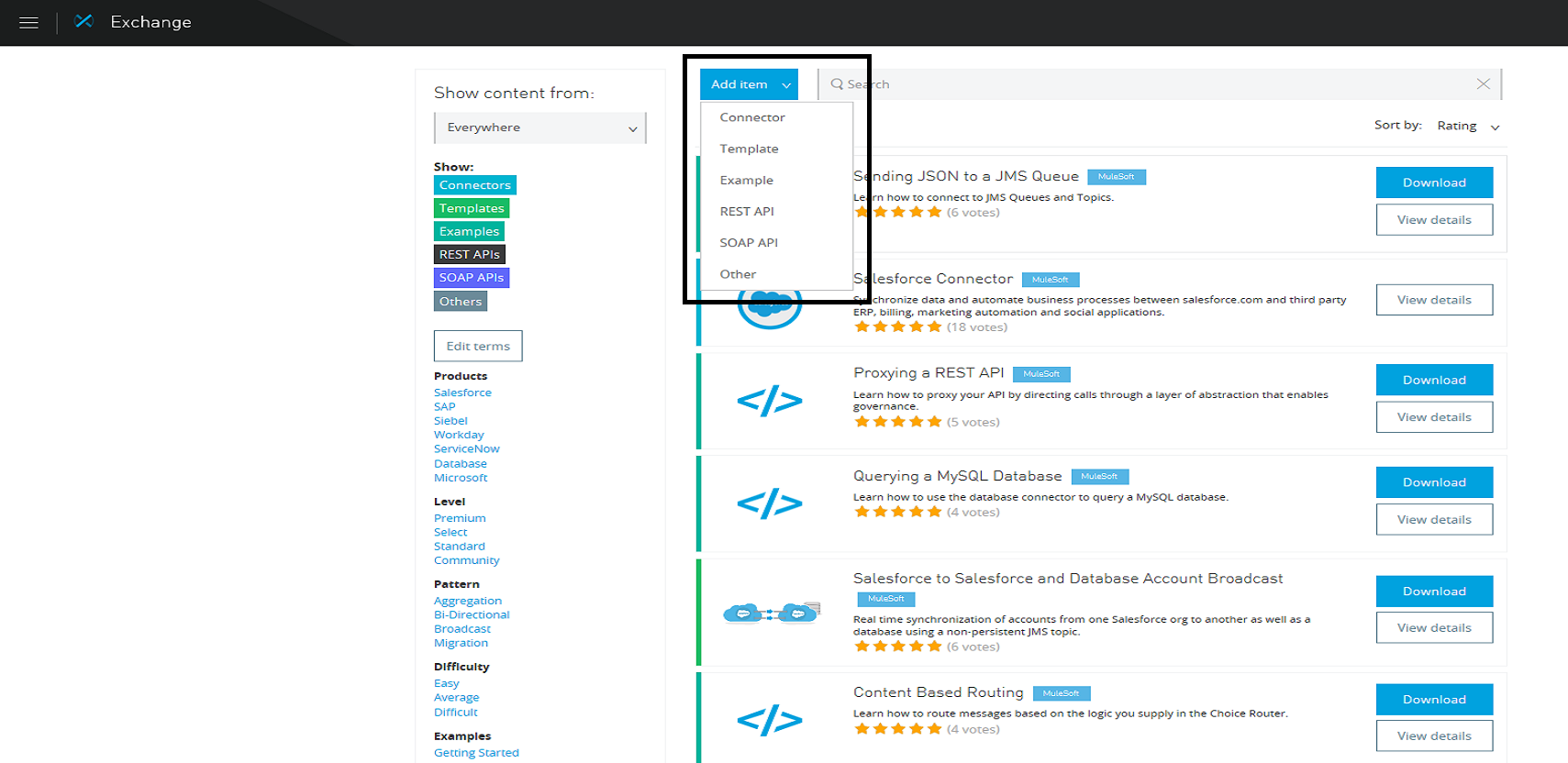The height and width of the screenshot is (763, 1568).
Task: Toggle the Others filter tag
Action: tap(461, 301)
